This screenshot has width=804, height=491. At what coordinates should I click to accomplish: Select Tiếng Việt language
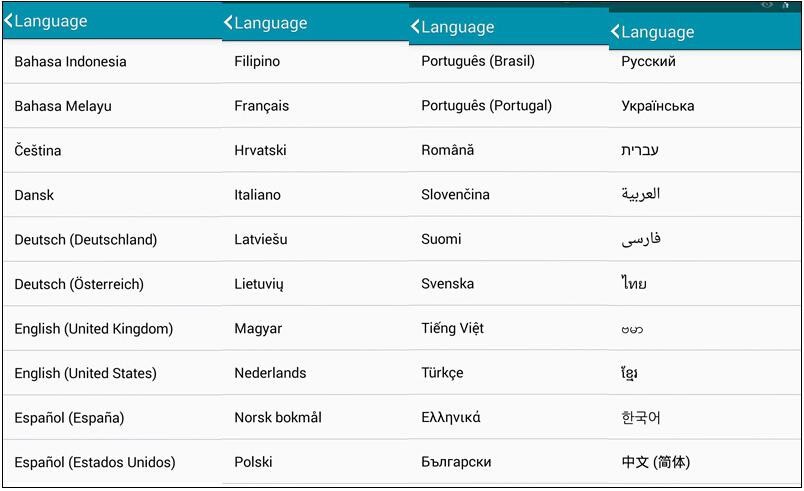click(452, 328)
